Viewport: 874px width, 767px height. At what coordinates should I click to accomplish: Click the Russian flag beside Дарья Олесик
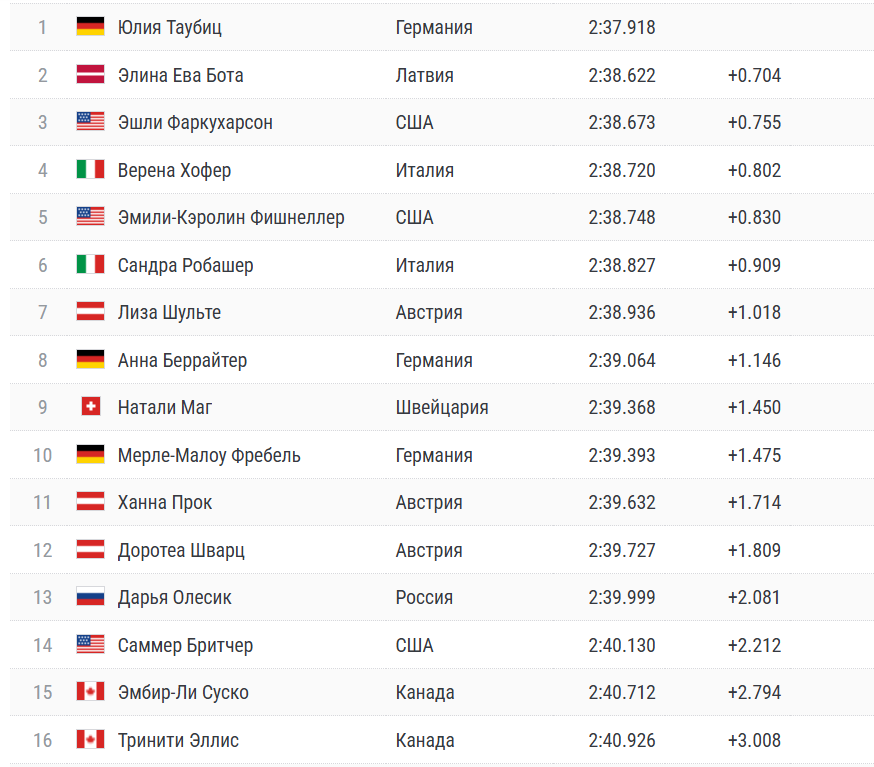click(x=90, y=597)
